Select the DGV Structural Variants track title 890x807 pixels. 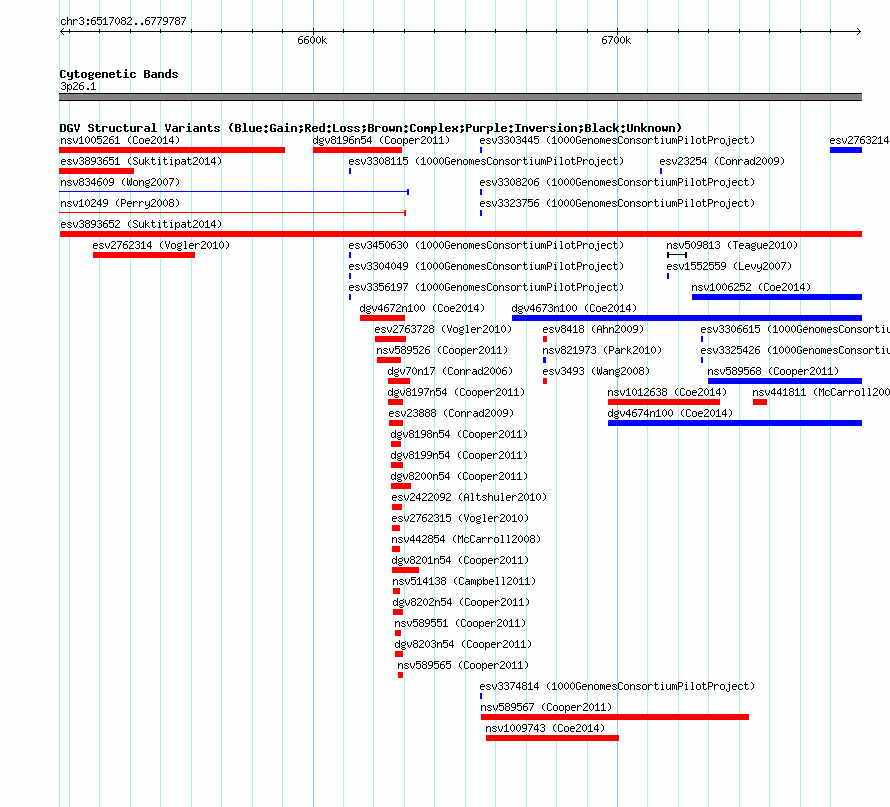[370, 128]
